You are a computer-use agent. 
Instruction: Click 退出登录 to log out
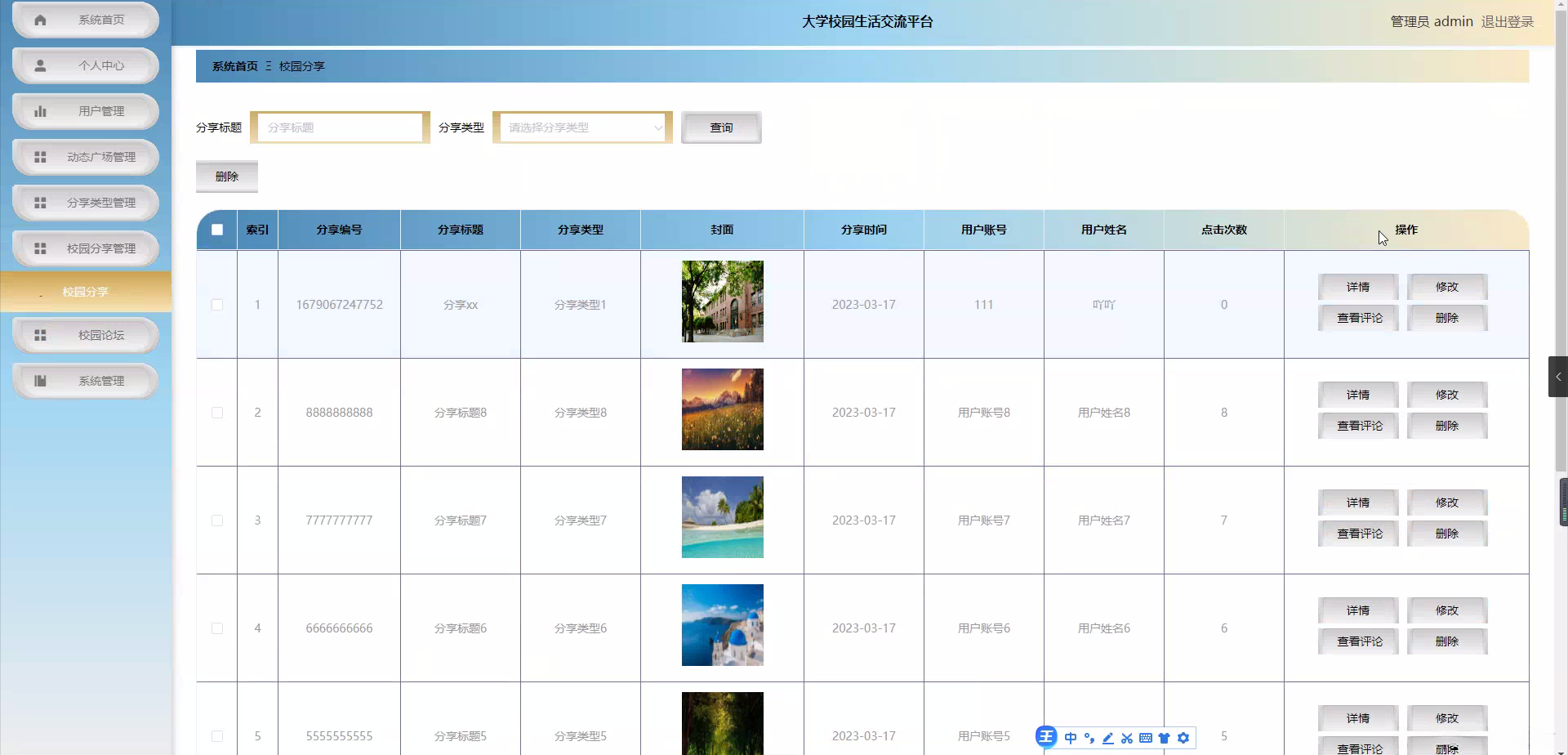[x=1507, y=21]
